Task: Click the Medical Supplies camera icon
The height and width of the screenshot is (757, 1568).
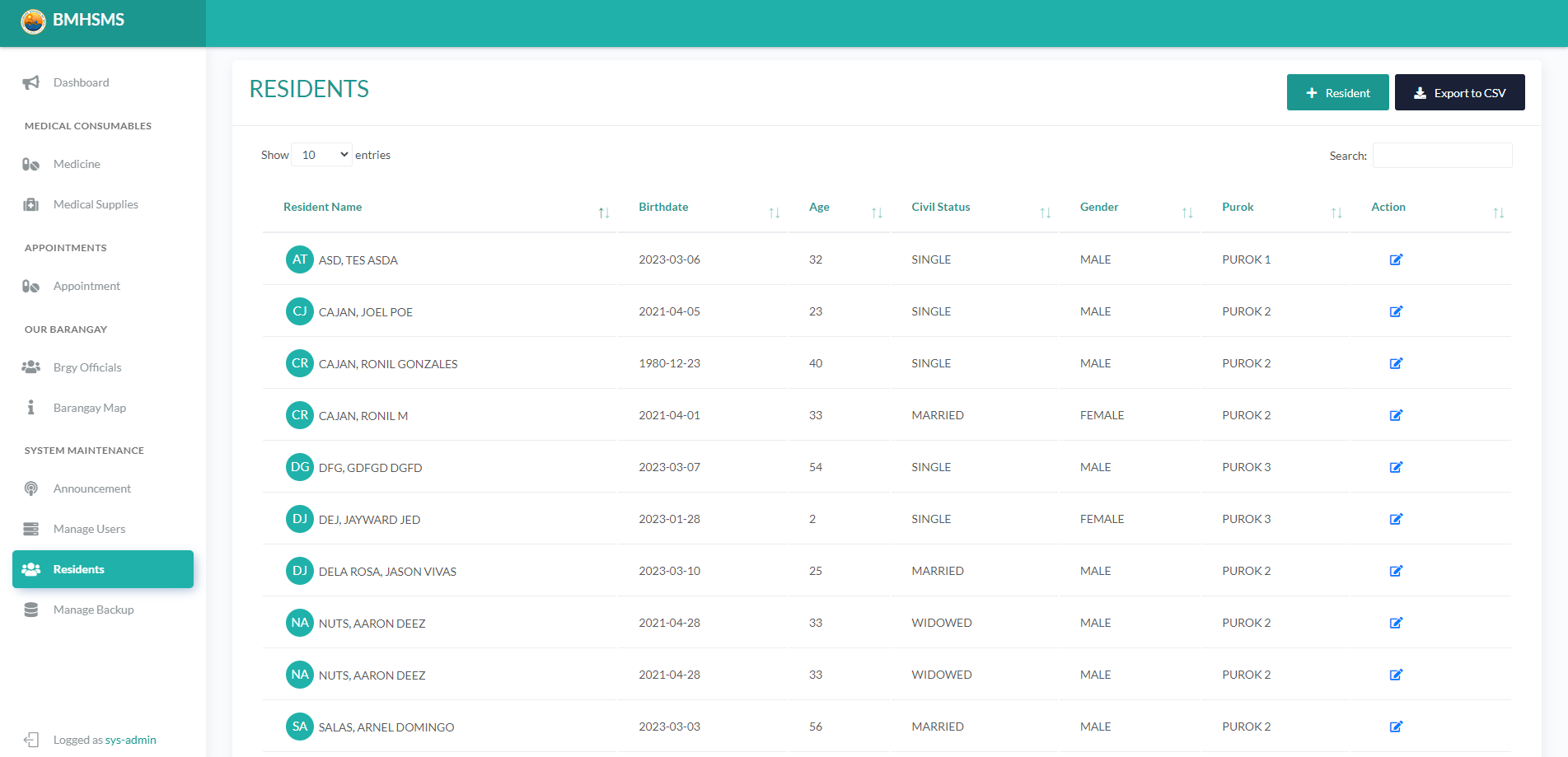Action: point(30,204)
